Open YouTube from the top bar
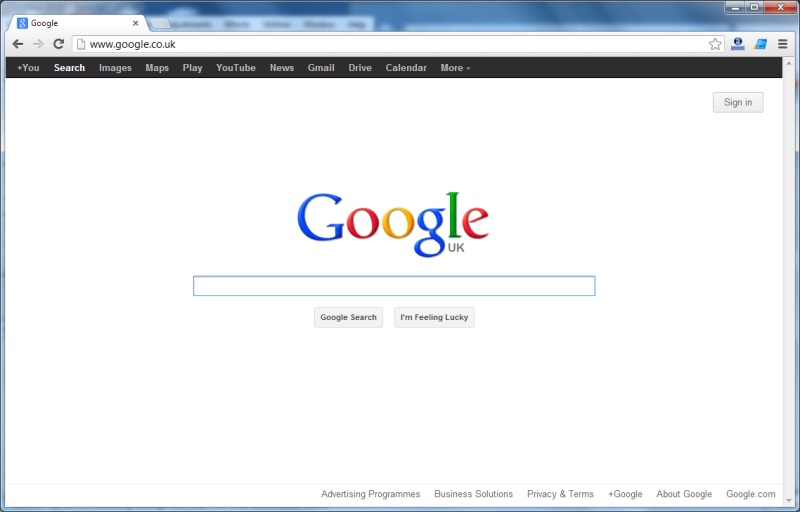This screenshot has width=800, height=512. pos(236,68)
